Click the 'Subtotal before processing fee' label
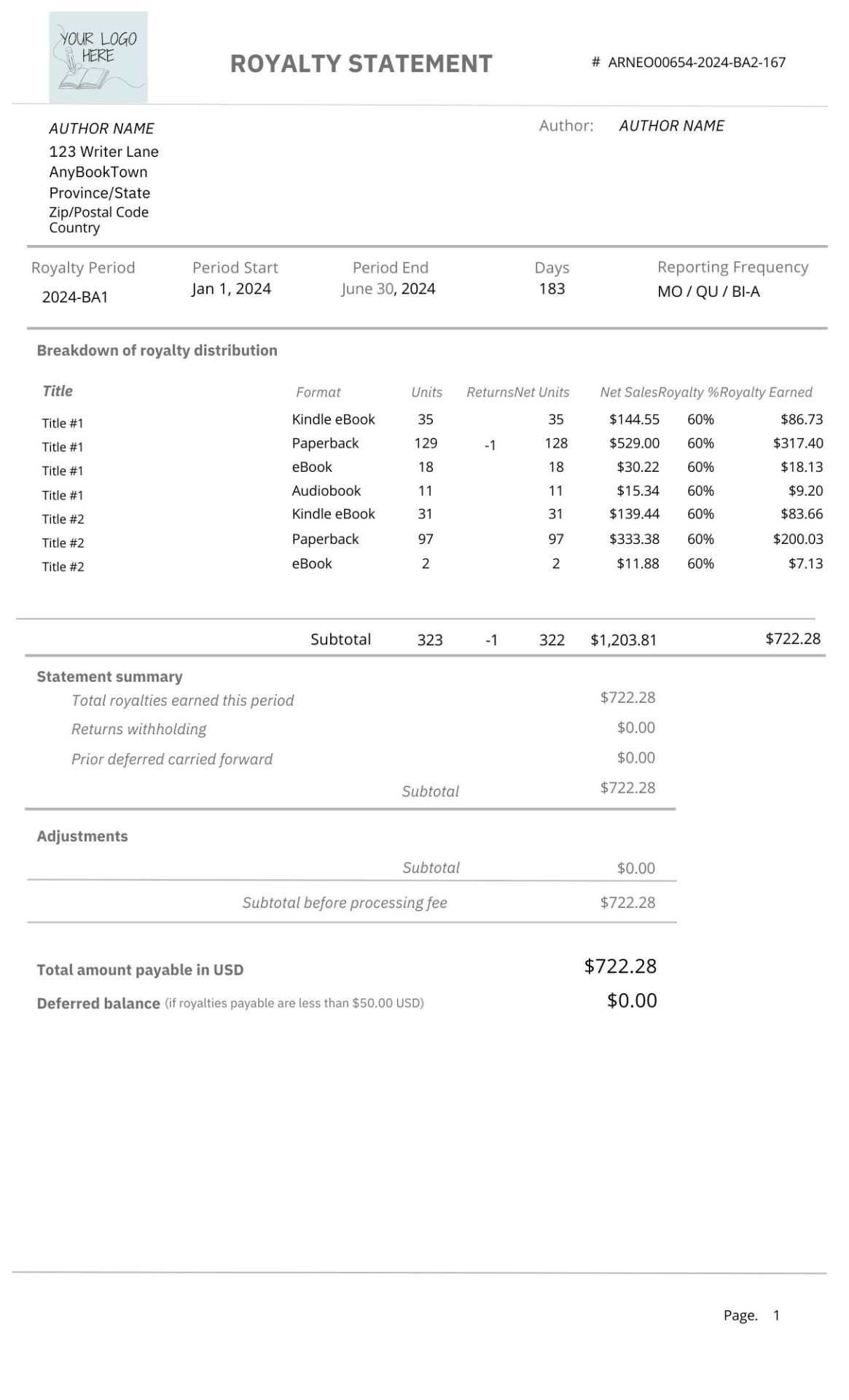 coord(345,903)
